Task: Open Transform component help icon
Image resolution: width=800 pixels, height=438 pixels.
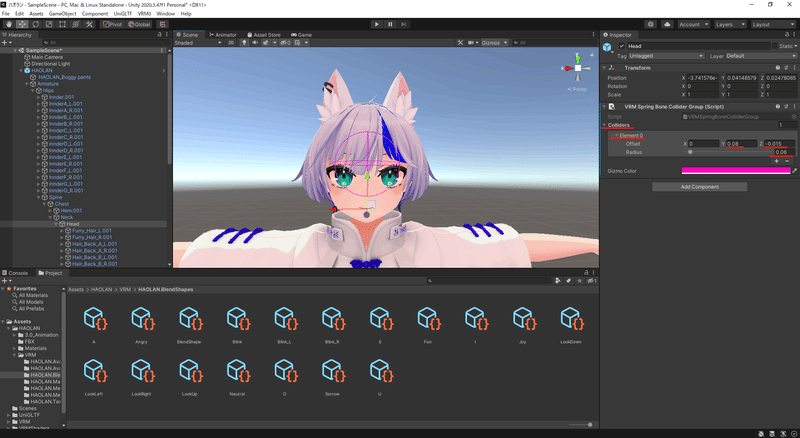Action: click(x=778, y=67)
